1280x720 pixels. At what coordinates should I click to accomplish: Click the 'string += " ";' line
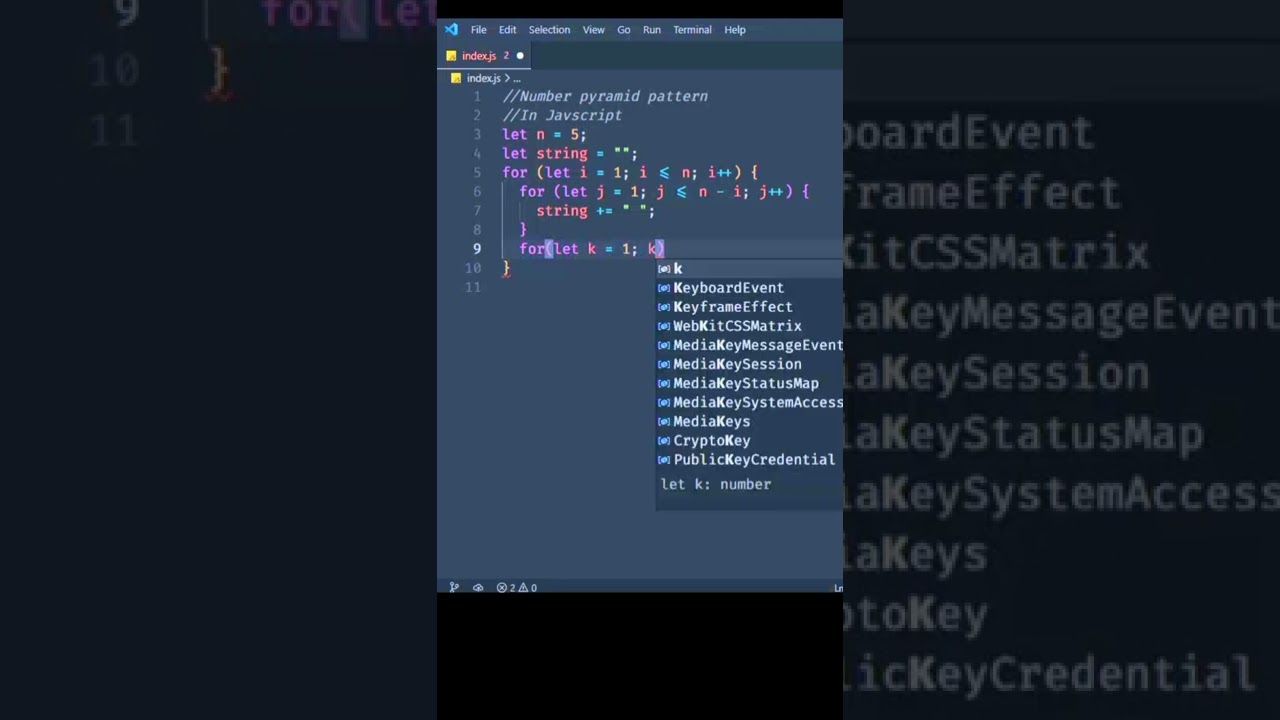[596, 211]
